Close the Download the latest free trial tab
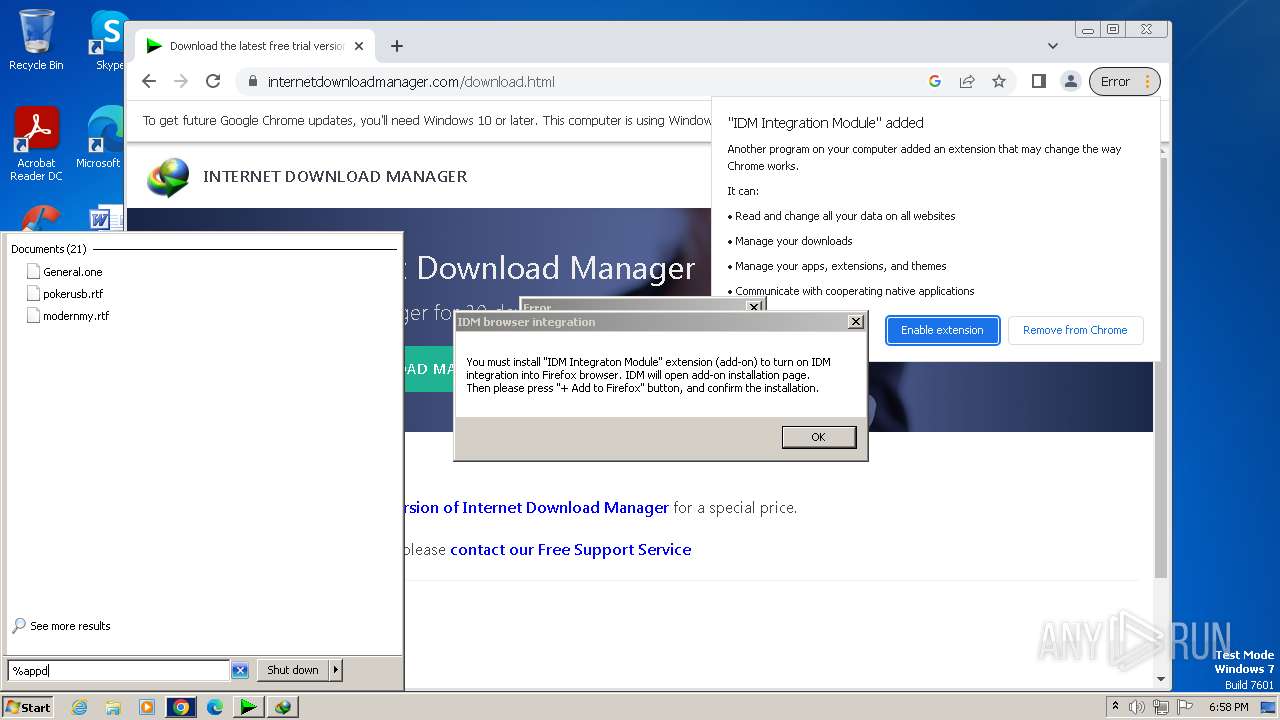Viewport: 1280px width, 720px height. (359, 46)
